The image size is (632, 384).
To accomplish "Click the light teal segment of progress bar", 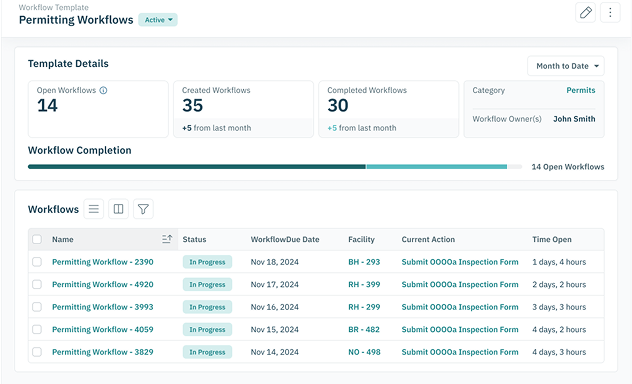I will click(437, 166).
